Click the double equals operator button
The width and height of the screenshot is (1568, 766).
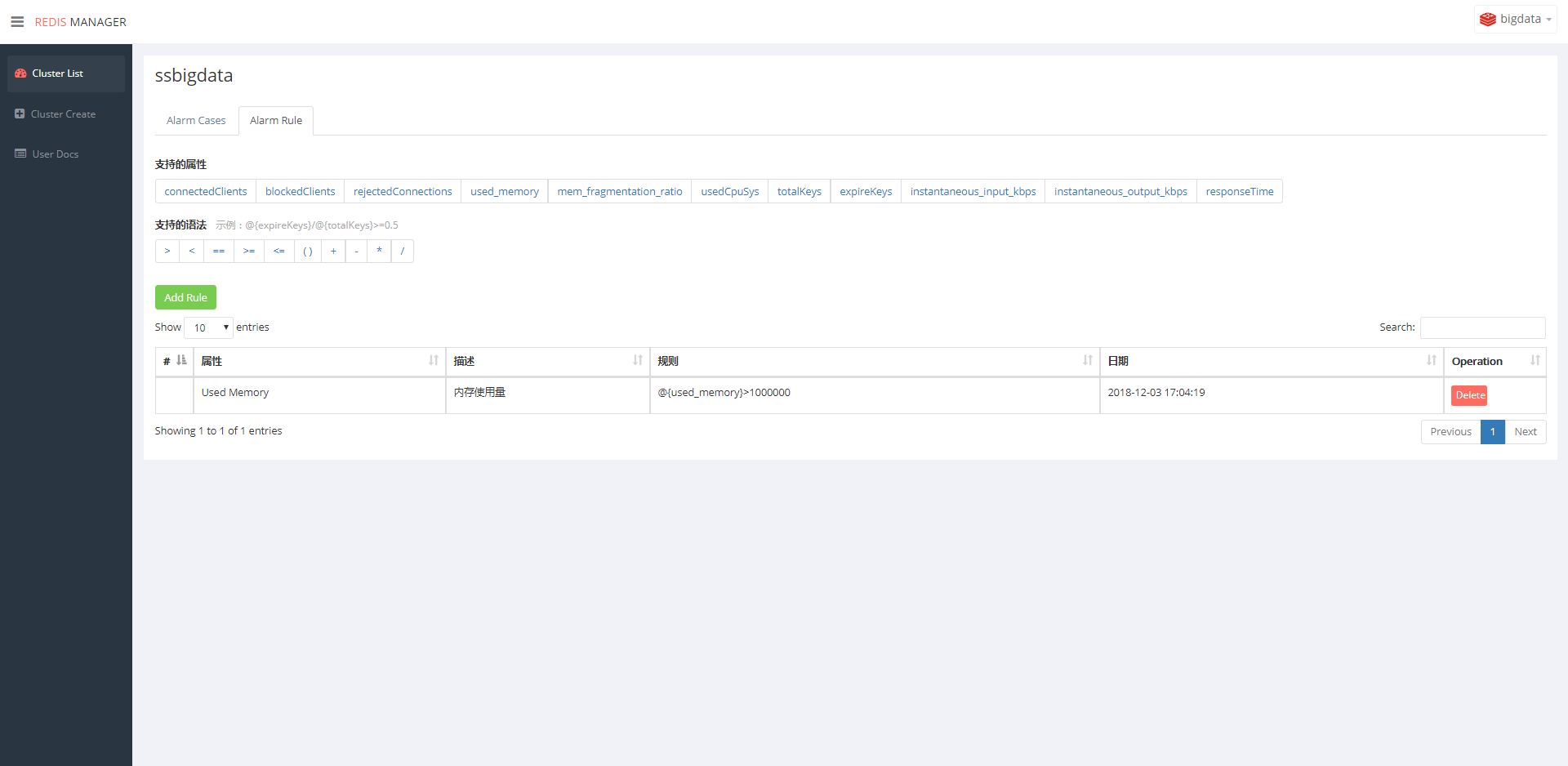tap(219, 252)
